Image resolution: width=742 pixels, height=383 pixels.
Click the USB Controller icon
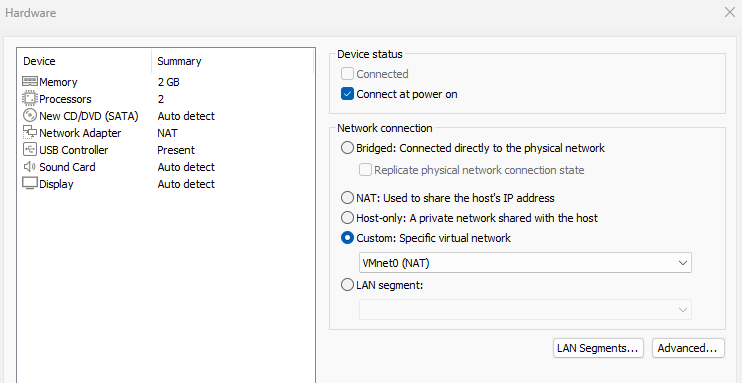[30, 150]
